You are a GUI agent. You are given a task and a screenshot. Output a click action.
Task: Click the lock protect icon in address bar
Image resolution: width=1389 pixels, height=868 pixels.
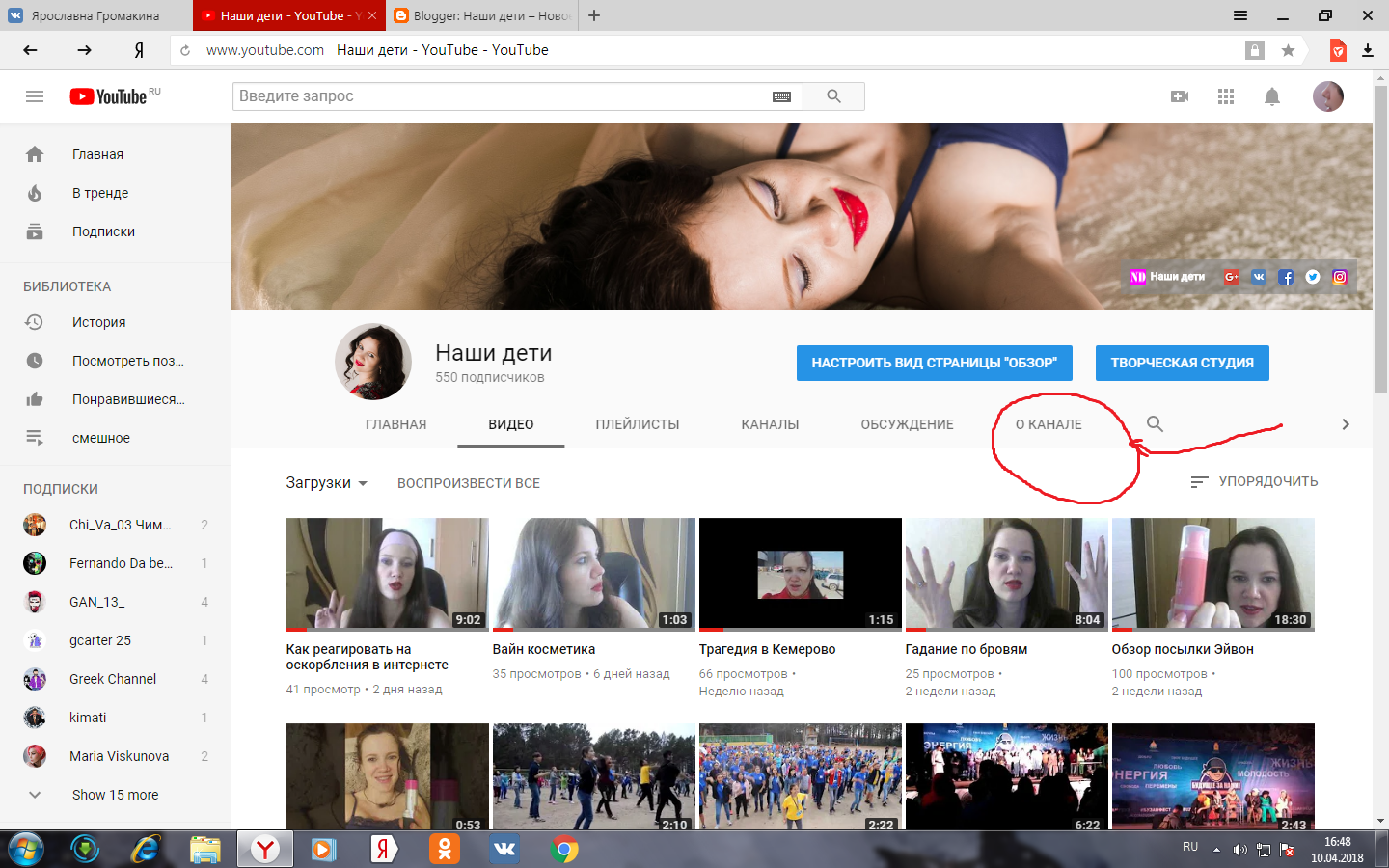(1255, 50)
